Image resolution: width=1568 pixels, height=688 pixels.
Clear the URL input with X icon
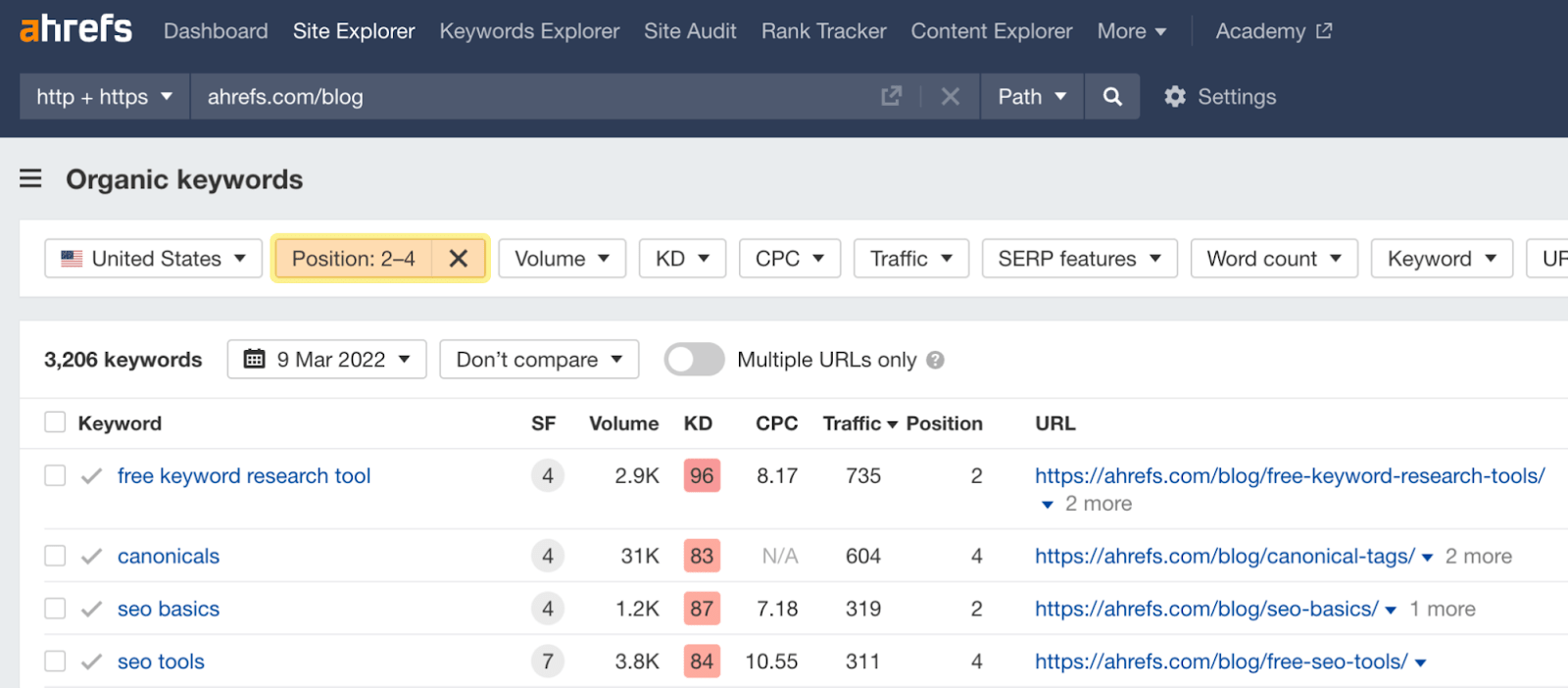(x=950, y=96)
